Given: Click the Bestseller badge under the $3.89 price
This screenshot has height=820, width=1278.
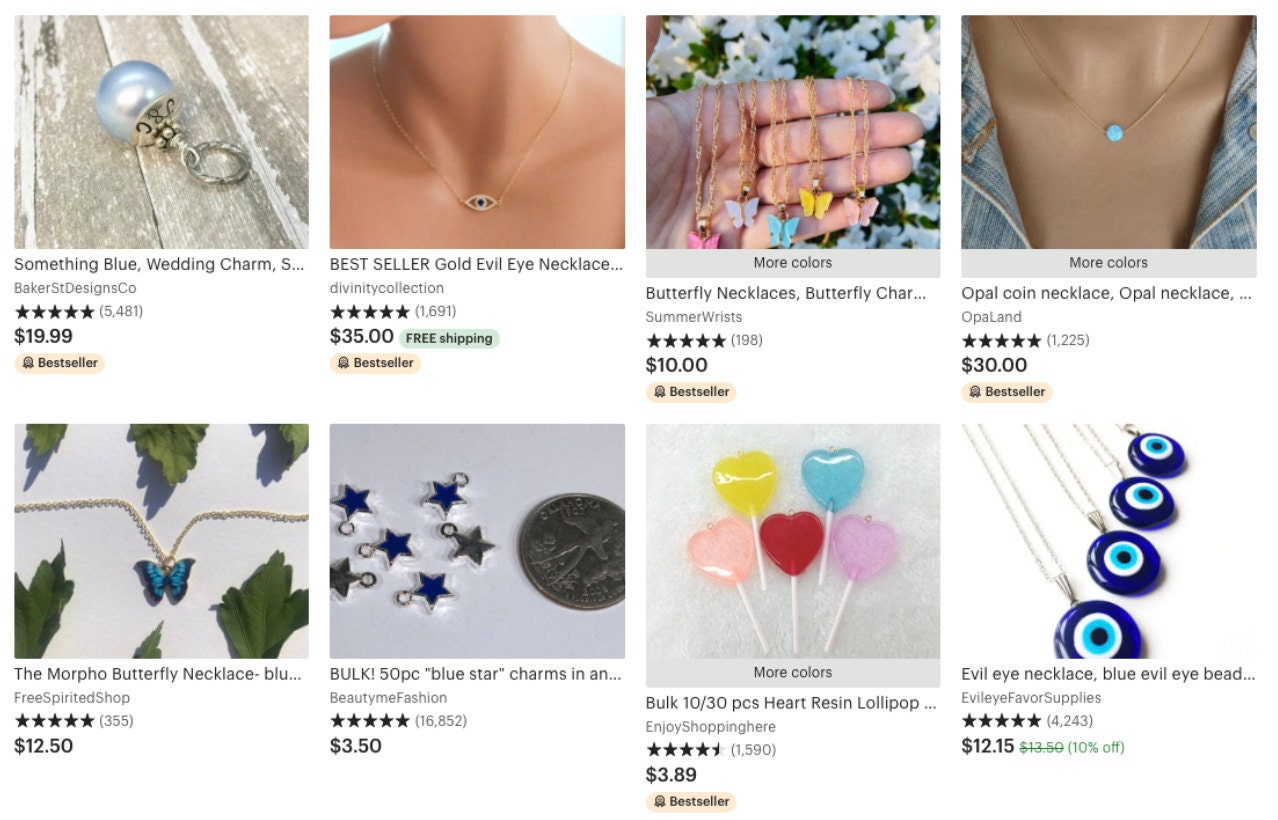Looking at the screenshot, I should [x=691, y=802].
